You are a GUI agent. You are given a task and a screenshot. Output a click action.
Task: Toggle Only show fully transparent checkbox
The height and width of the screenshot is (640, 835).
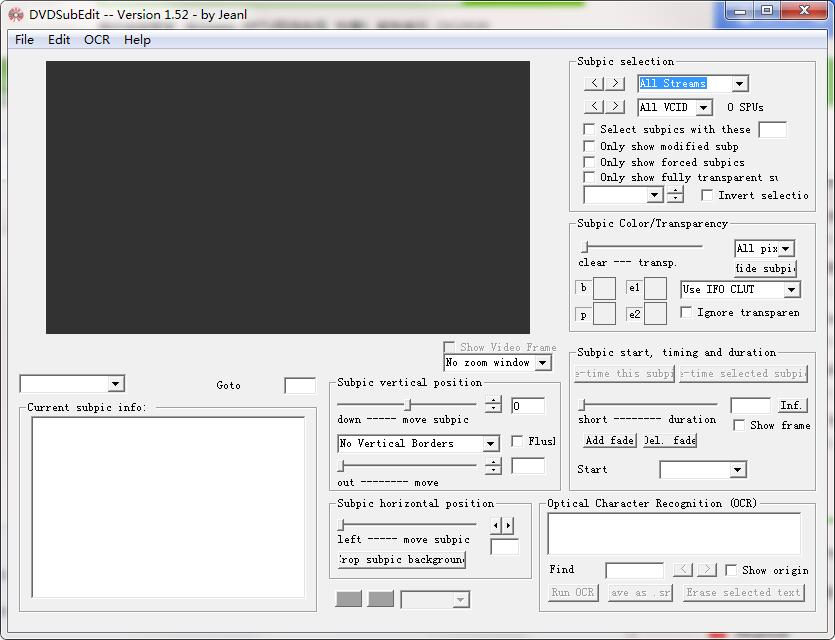pyautogui.click(x=589, y=177)
